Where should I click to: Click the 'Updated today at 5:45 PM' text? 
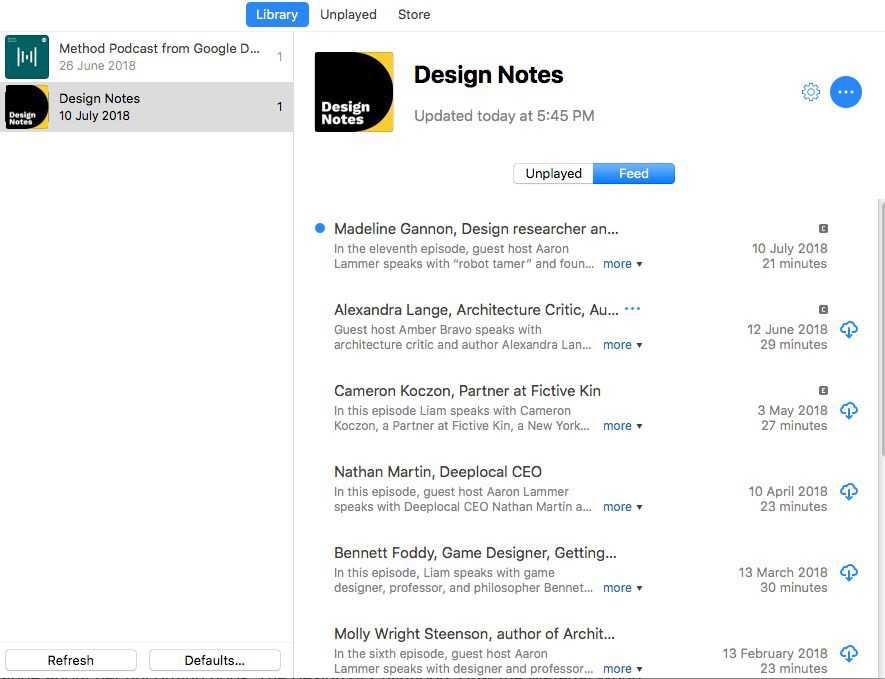point(504,116)
